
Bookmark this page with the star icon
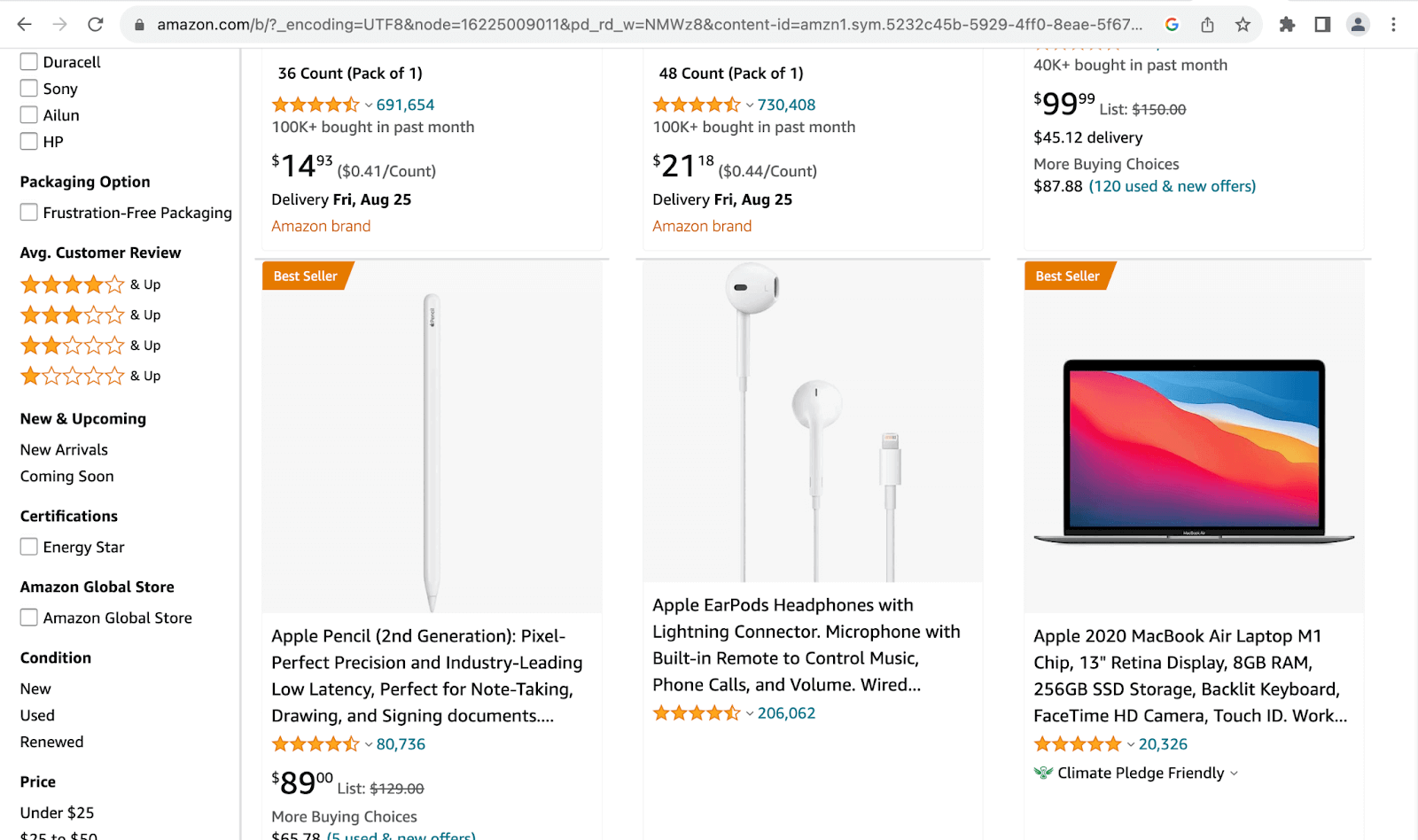click(x=1243, y=25)
